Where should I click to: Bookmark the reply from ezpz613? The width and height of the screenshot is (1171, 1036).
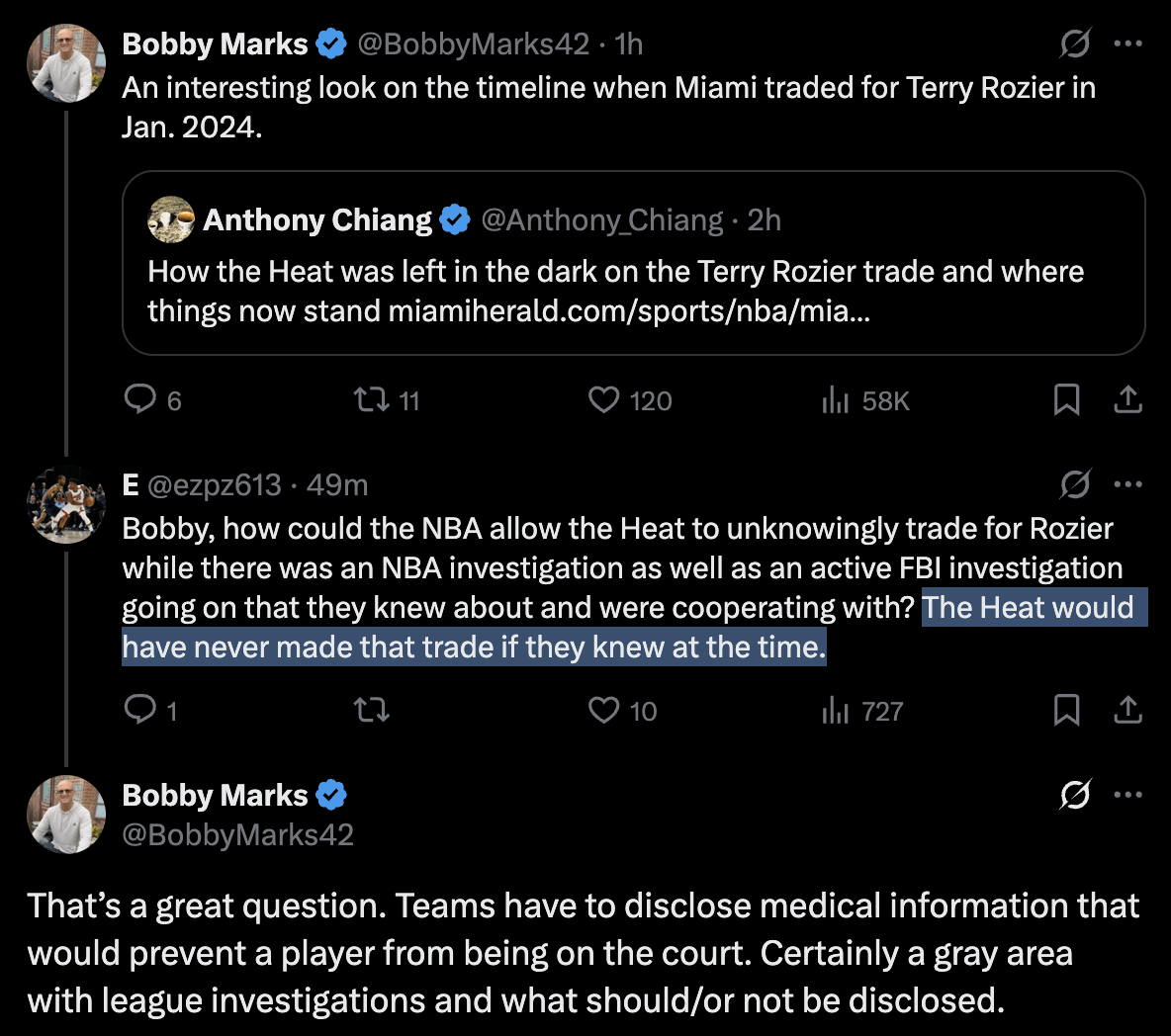(x=1066, y=710)
